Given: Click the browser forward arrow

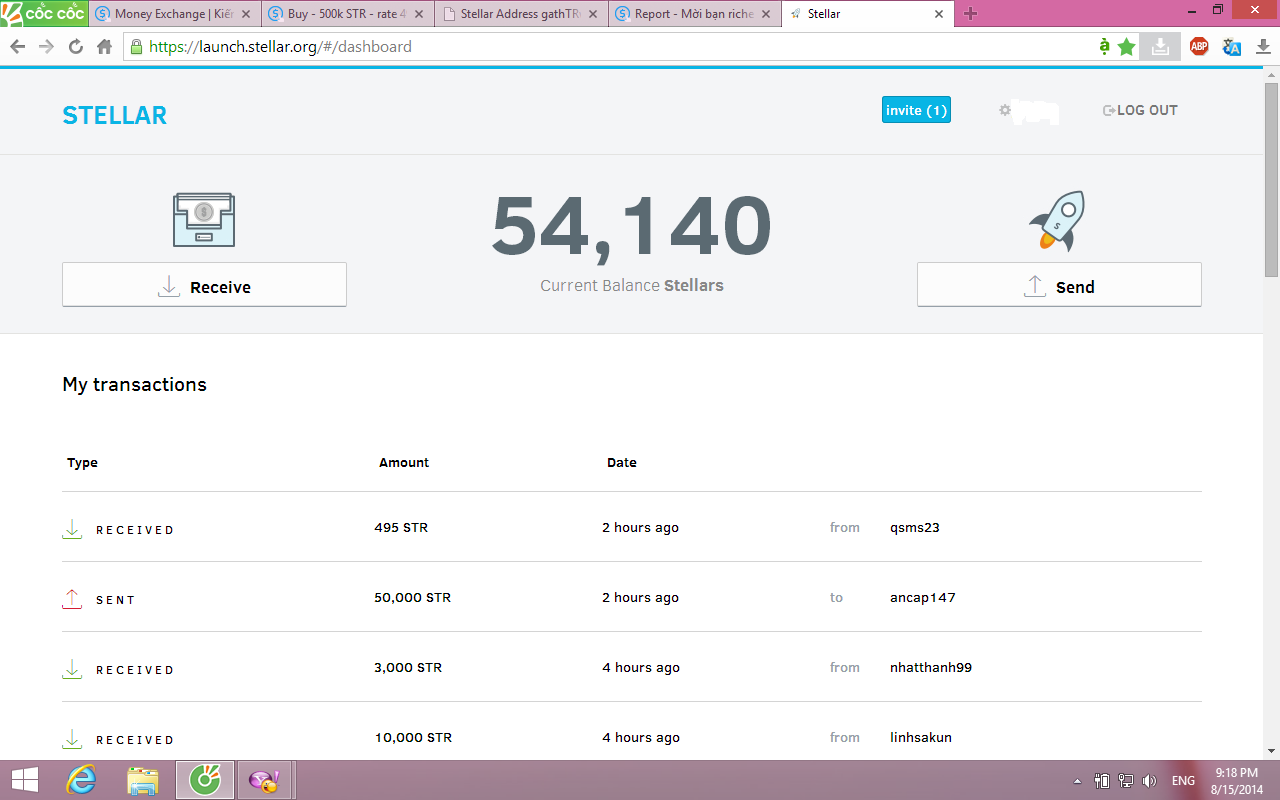Looking at the screenshot, I should pos(46,47).
